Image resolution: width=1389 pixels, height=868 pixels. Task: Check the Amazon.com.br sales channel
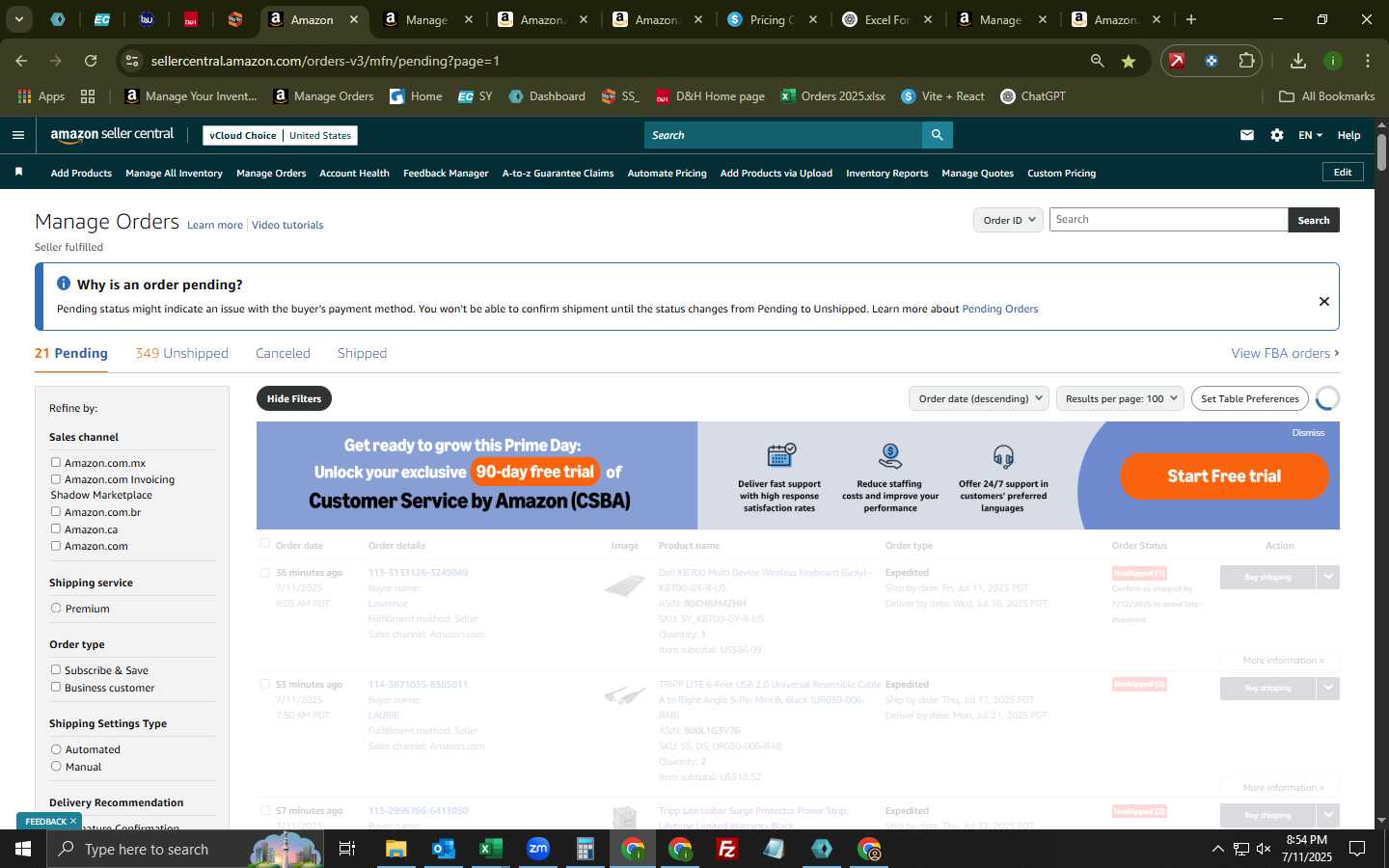[x=56, y=512]
